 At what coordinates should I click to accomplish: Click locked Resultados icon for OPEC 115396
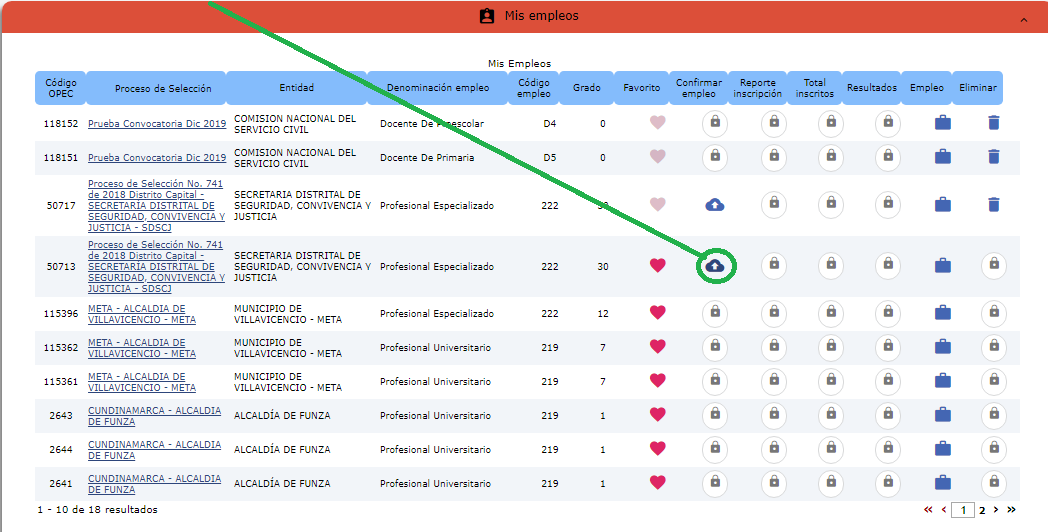coord(887,313)
